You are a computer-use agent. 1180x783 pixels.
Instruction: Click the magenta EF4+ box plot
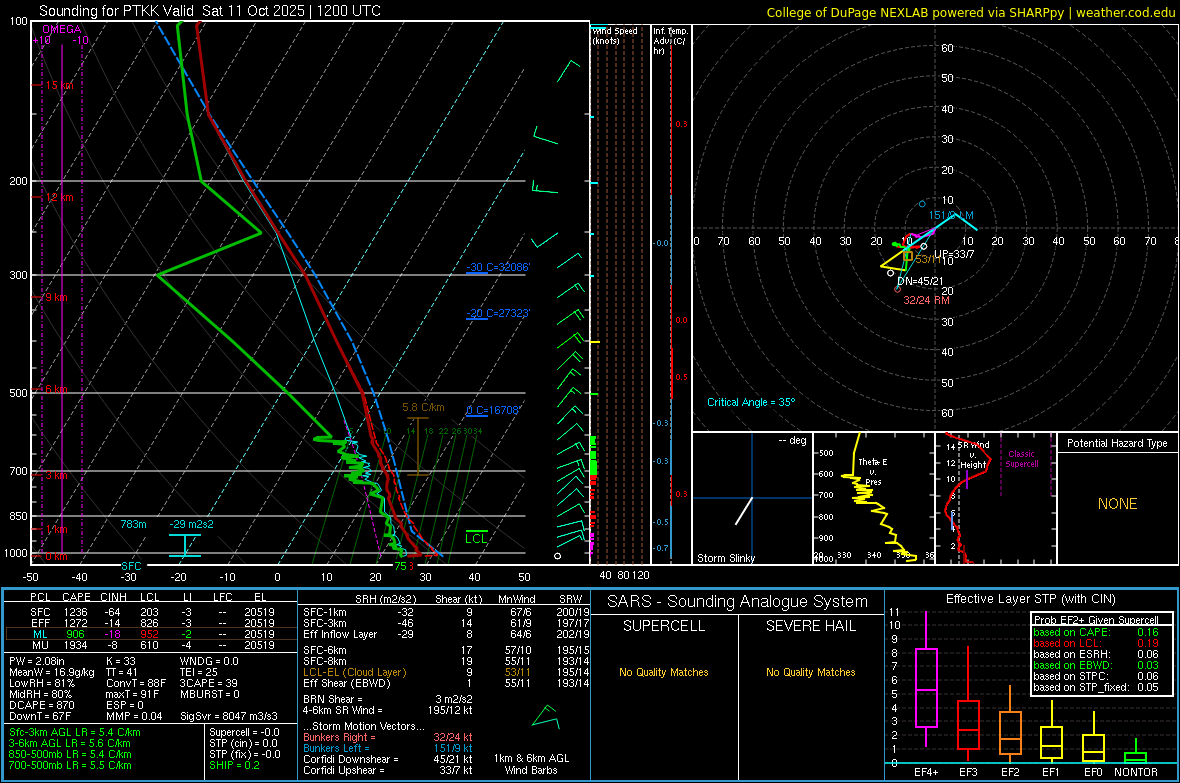[x=926, y=679]
